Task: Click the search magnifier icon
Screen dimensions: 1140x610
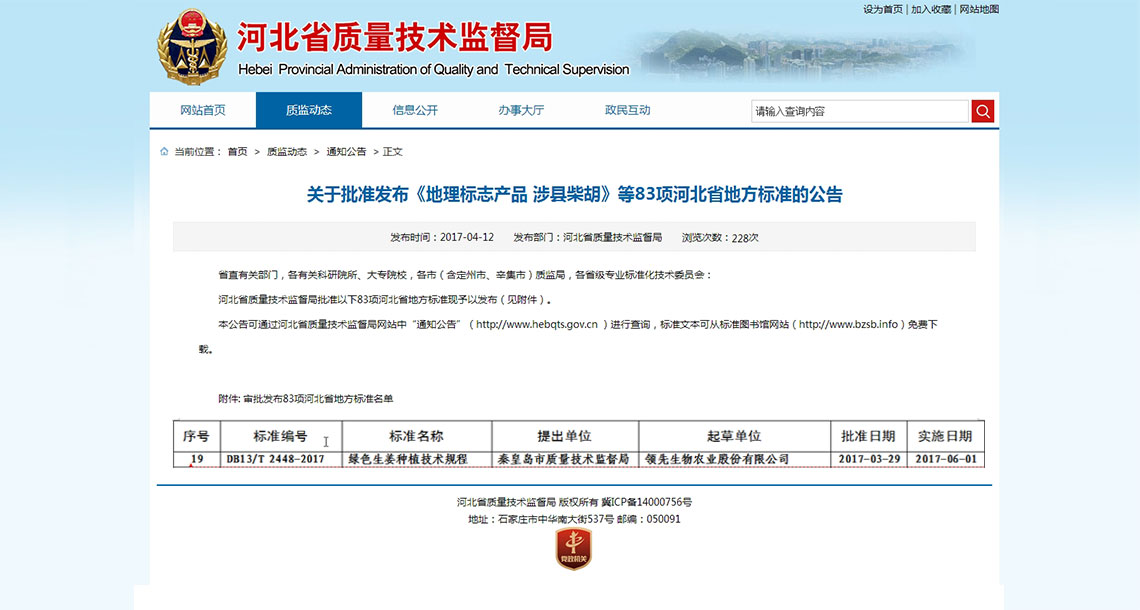Action: point(981,111)
